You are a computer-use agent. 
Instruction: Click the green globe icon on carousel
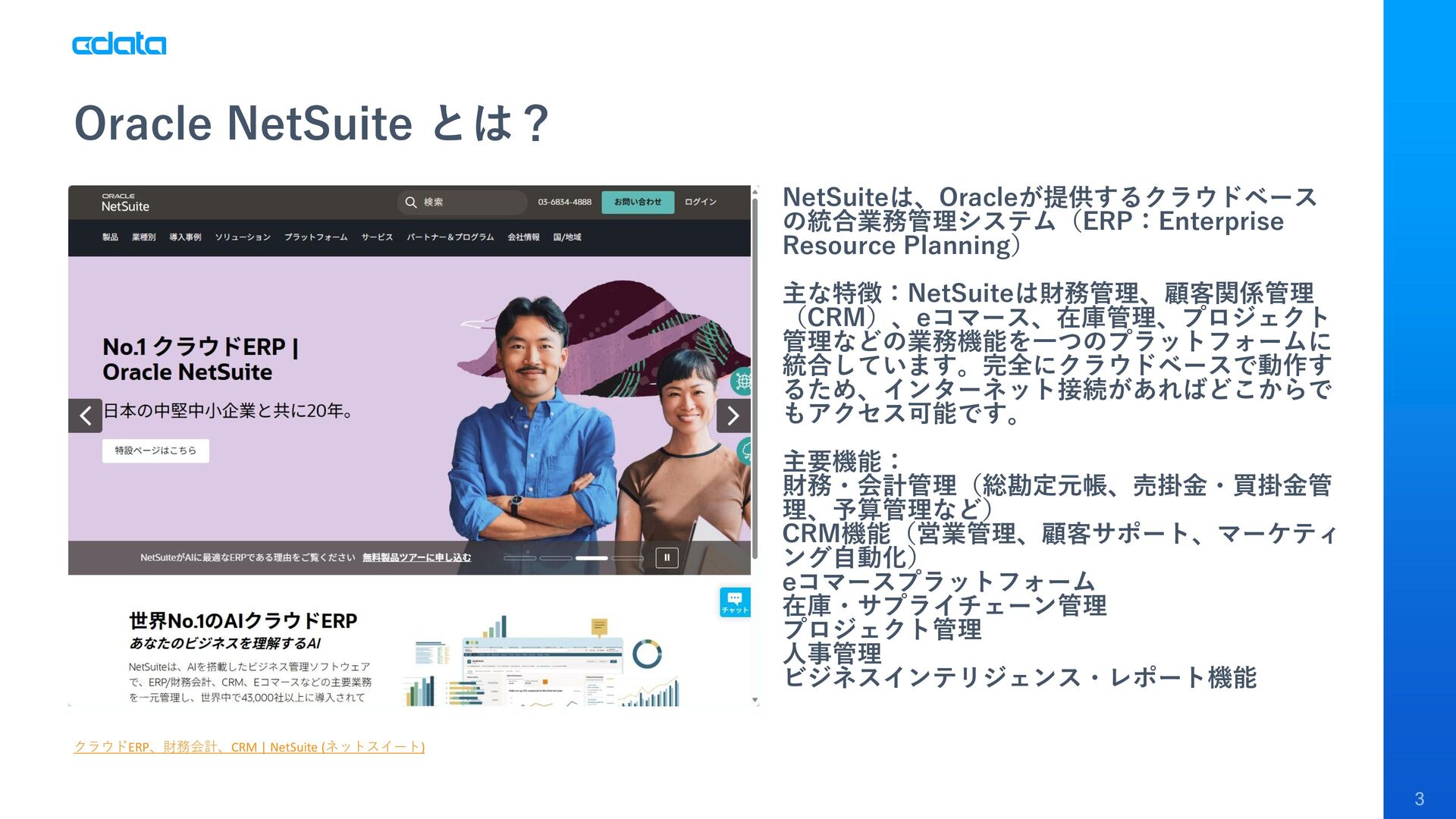click(x=743, y=380)
